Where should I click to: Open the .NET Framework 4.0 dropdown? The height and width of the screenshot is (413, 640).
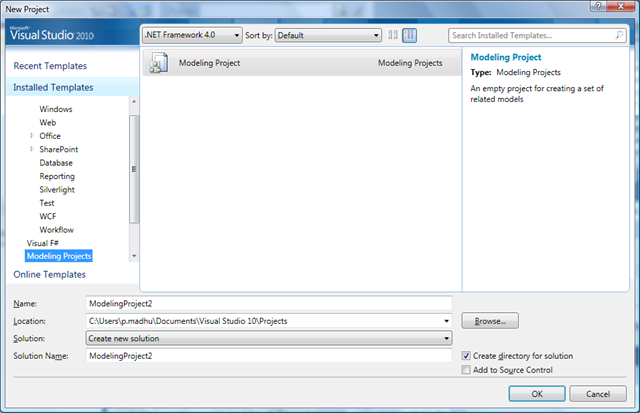pos(192,35)
